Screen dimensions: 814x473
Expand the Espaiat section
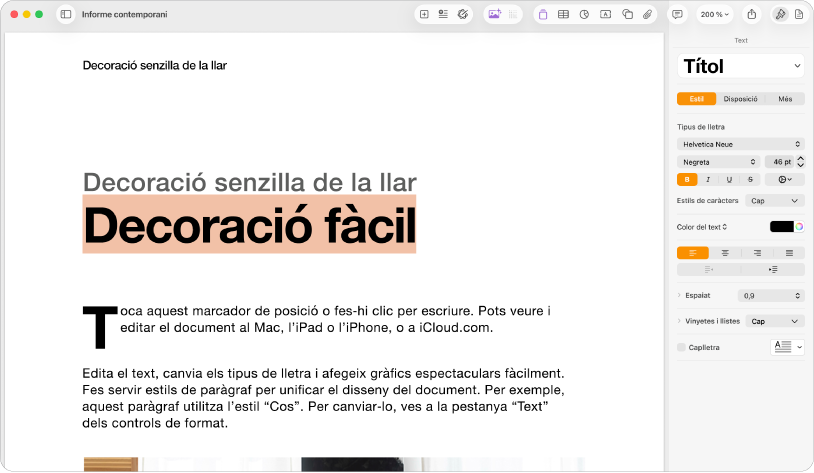(x=680, y=295)
